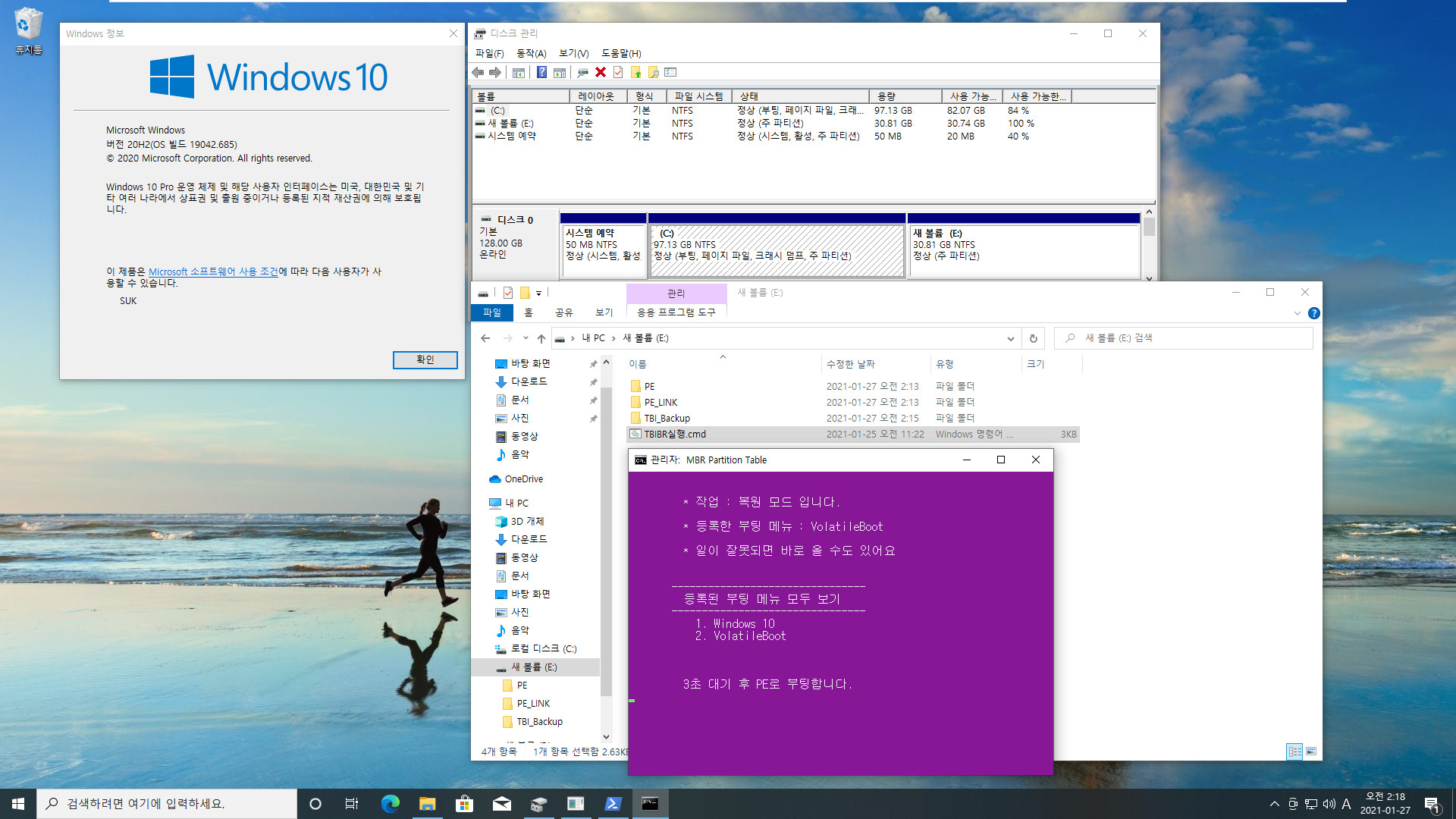Screen dimensions: 1456x819
Task: Switch Explorer to large icons view
Action: pos(1311,752)
